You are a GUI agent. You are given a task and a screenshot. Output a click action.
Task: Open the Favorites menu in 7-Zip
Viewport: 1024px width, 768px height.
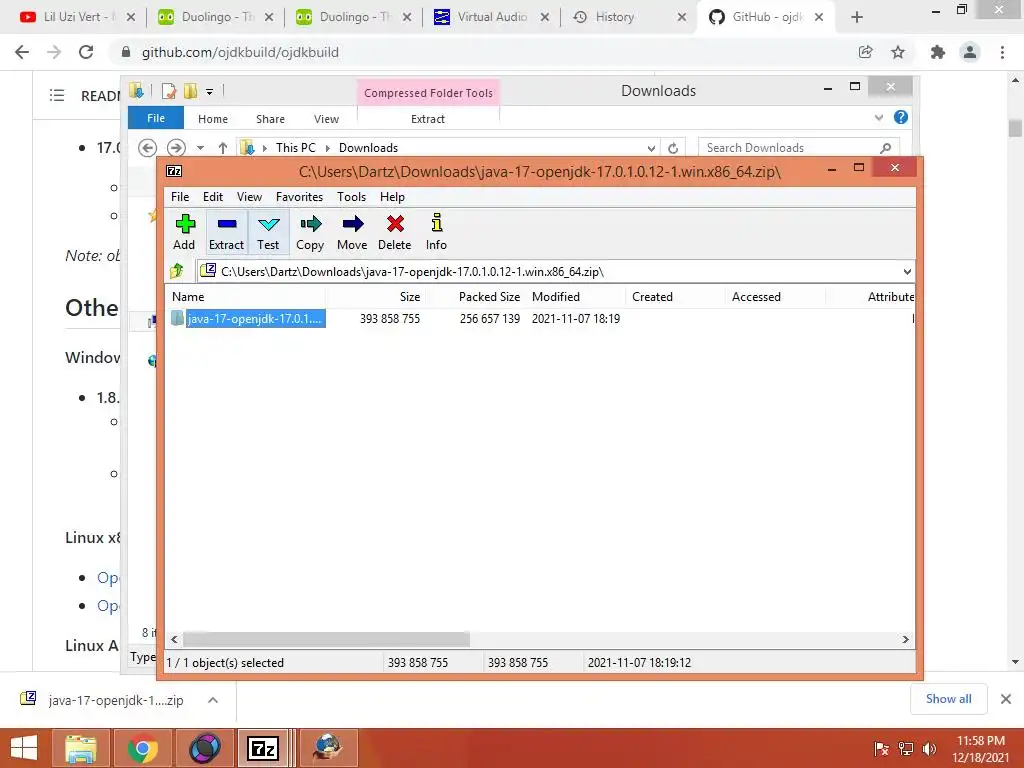tap(299, 197)
